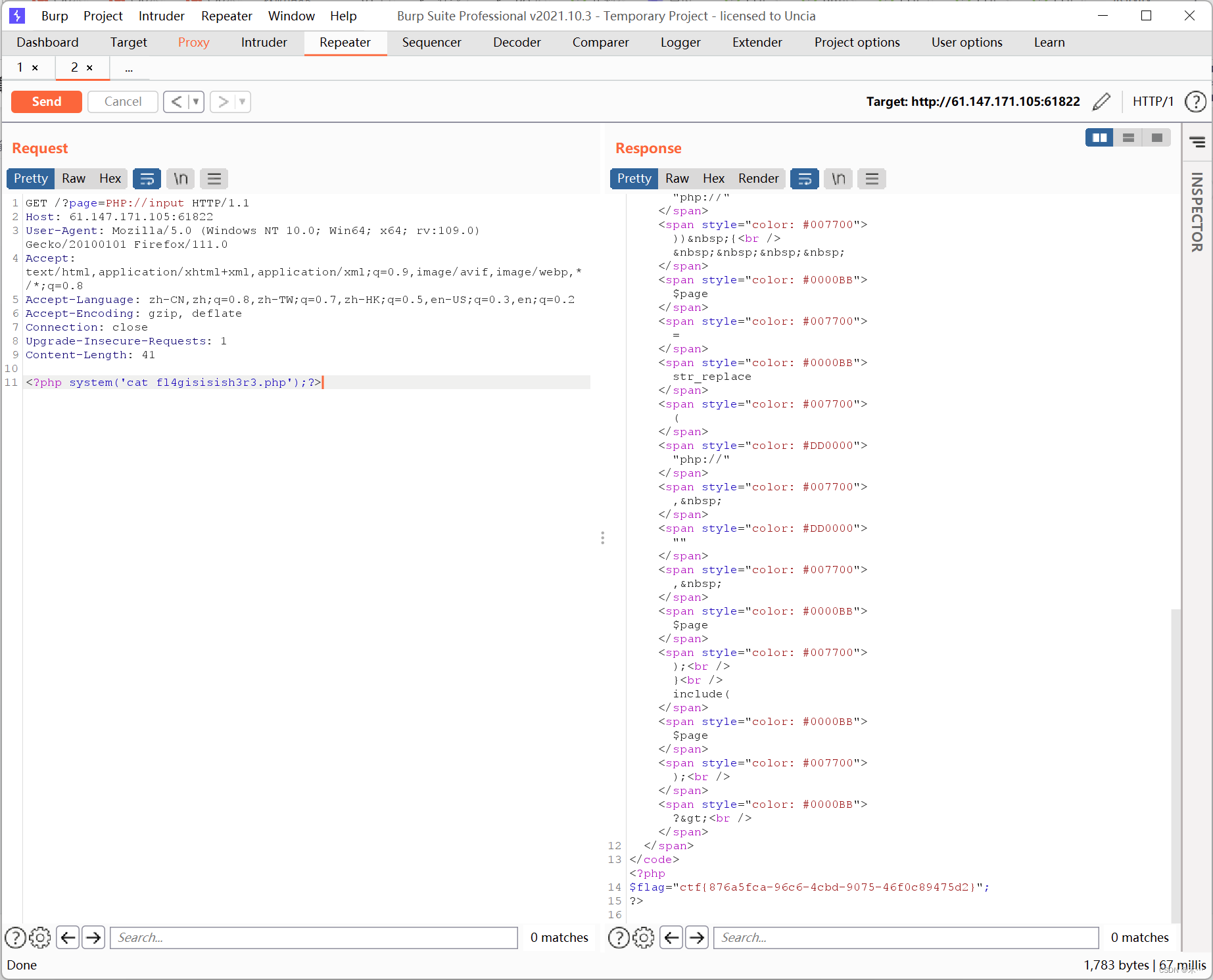Select Raw view in the Response panel
Image resolution: width=1213 pixels, height=980 pixels.
click(677, 179)
